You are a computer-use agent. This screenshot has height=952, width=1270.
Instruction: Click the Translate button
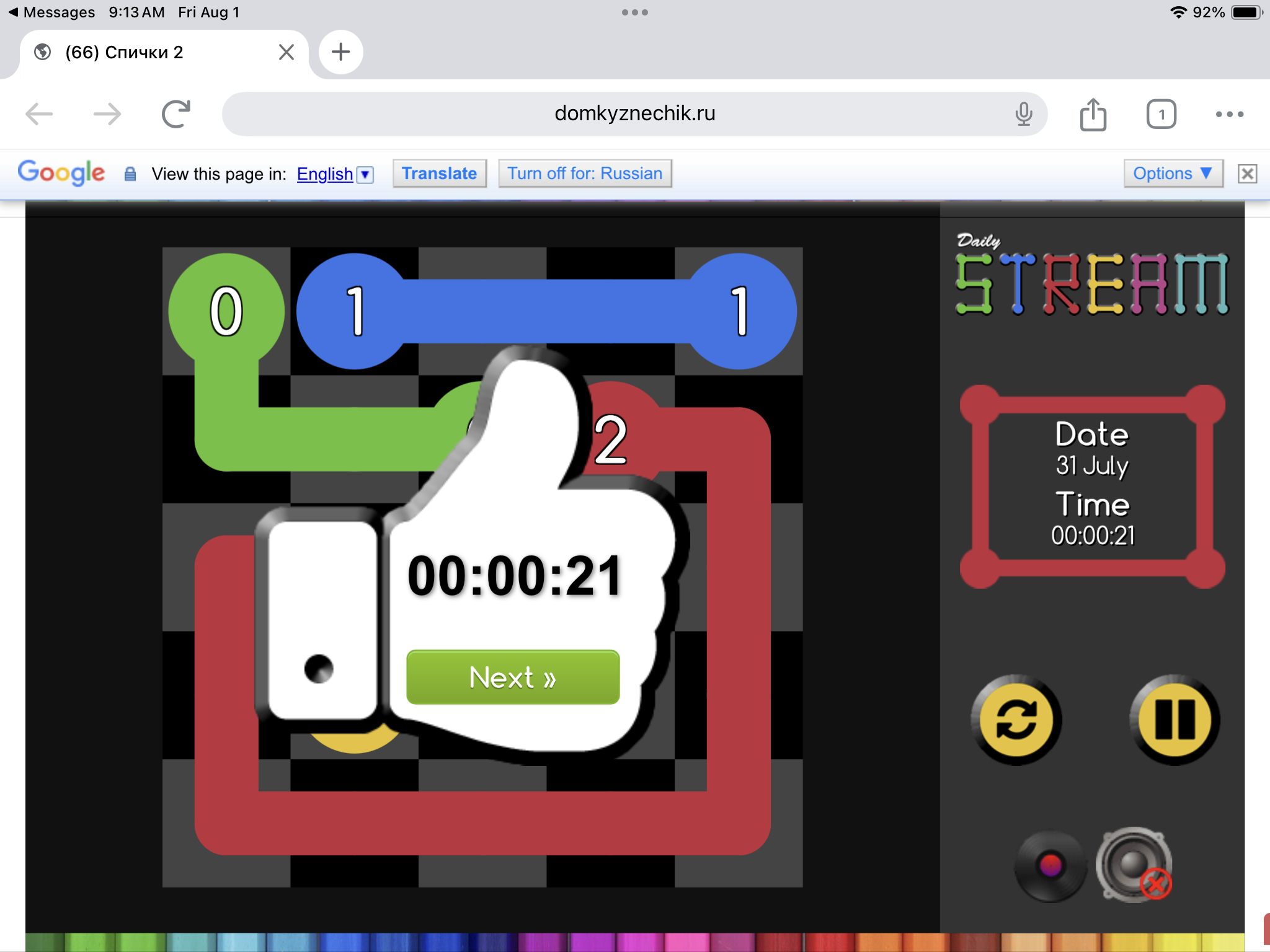click(x=439, y=174)
